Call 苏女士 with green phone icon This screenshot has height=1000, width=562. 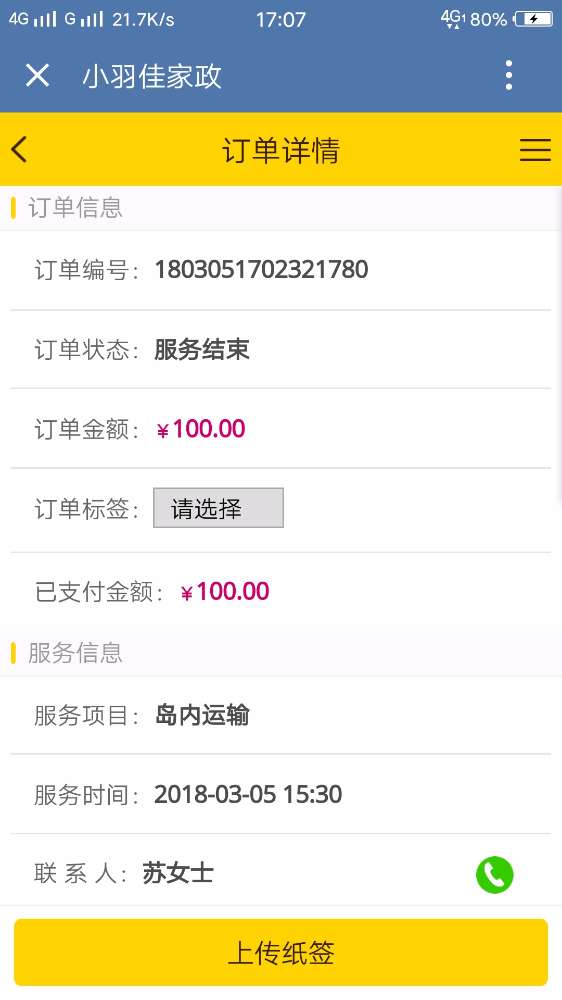pyautogui.click(x=494, y=874)
